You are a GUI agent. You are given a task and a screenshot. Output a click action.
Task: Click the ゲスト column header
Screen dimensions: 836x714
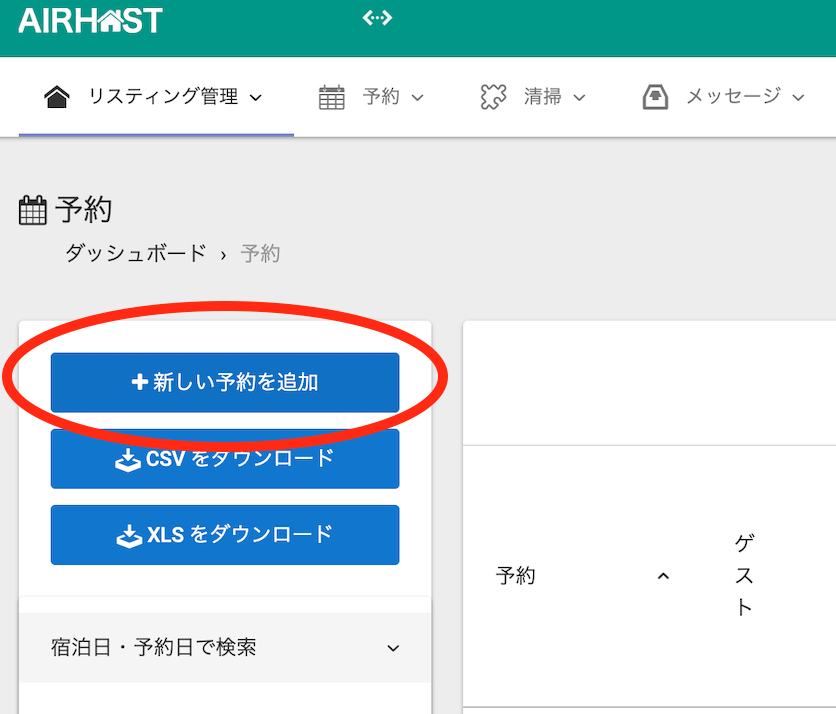[x=744, y=575]
